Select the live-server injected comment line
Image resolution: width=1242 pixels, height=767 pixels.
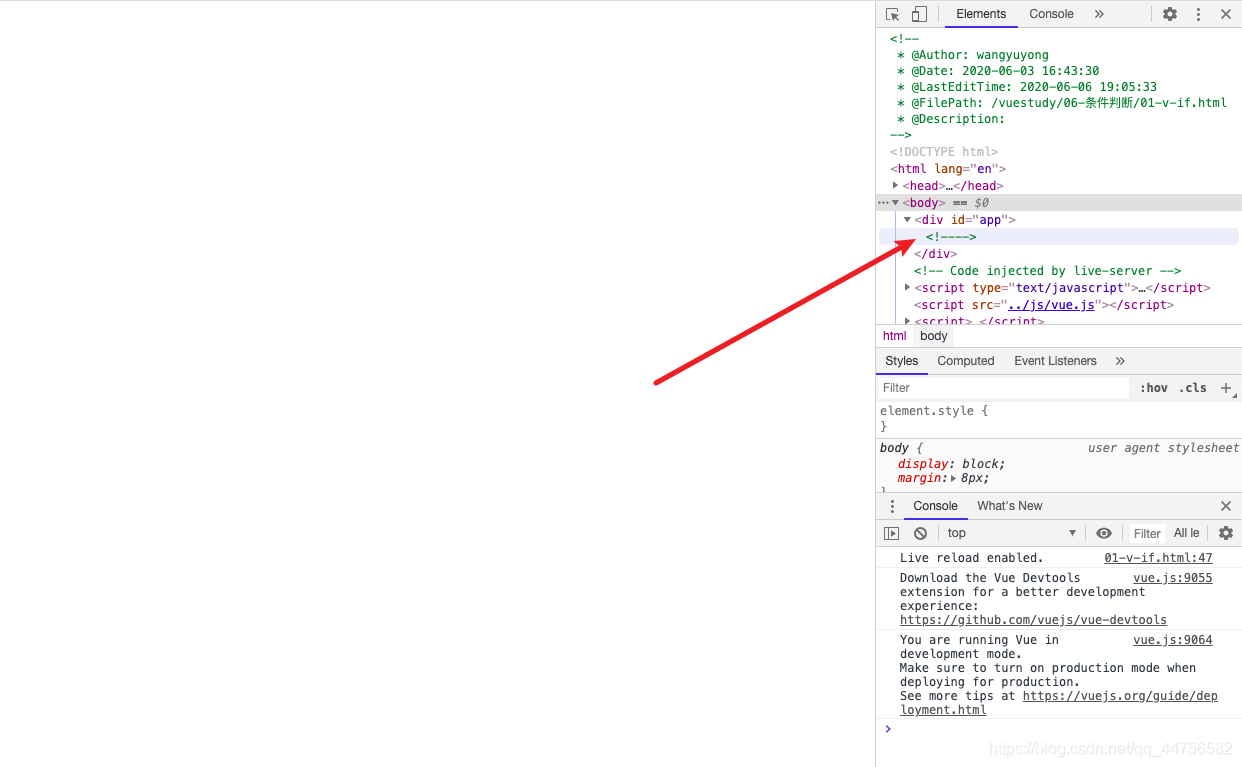tap(1047, 271)
